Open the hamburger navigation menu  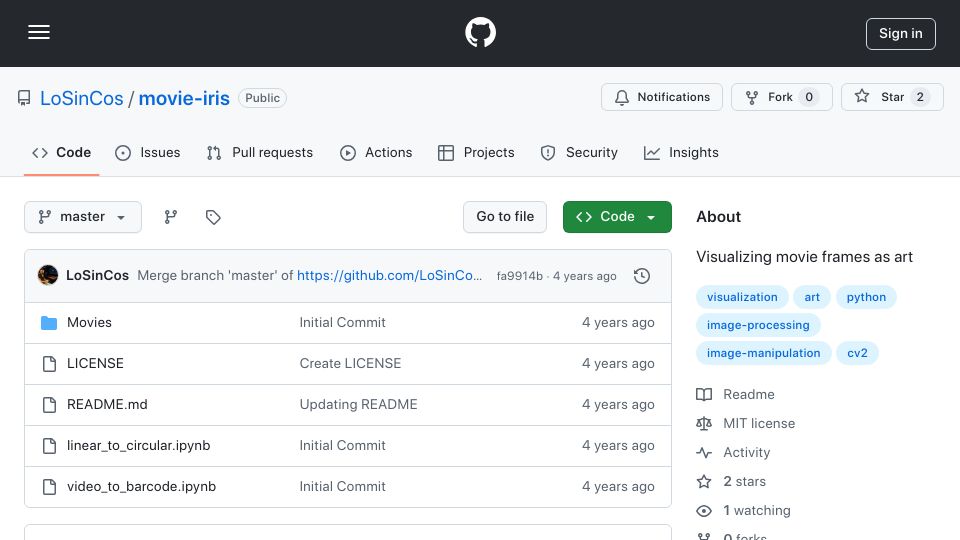[x=39, y=32]
